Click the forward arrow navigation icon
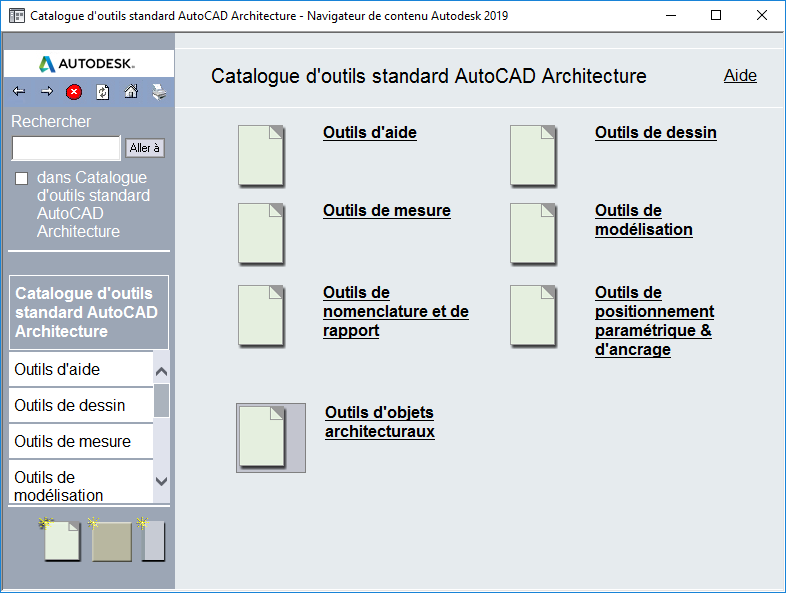The height and width of the screenshot is (593, 786). click(47, 92)
